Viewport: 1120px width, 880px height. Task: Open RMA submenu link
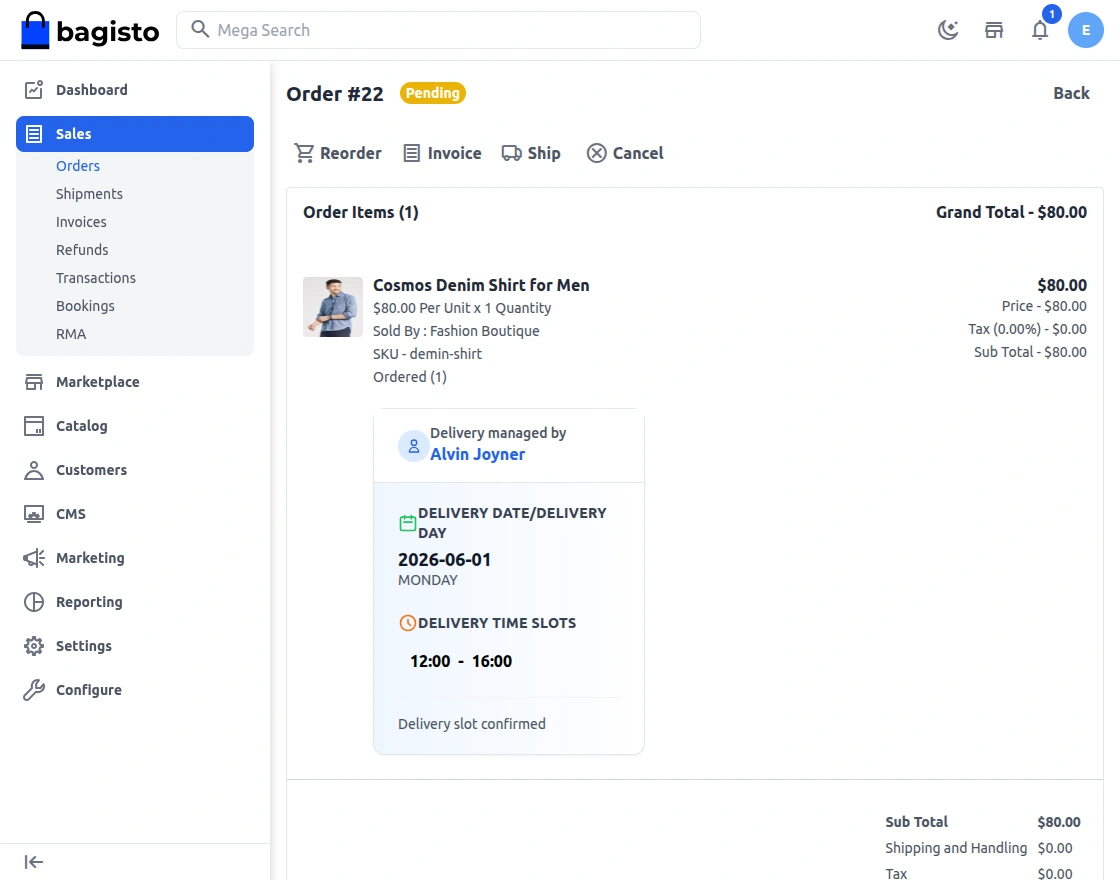coord(71,334)
